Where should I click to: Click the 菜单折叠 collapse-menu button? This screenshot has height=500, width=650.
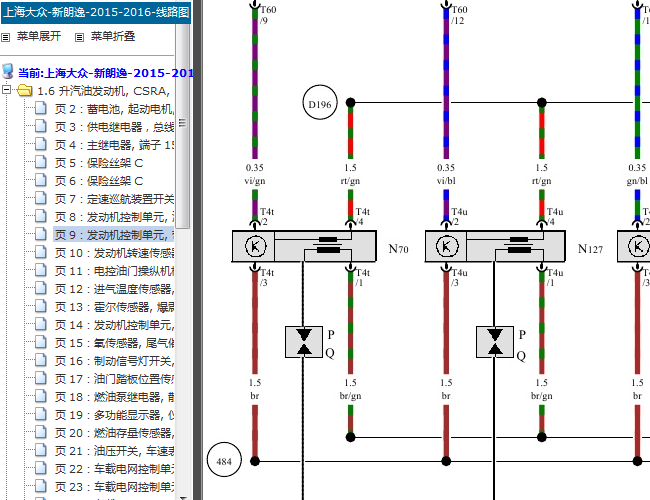[x=113, y=36]
